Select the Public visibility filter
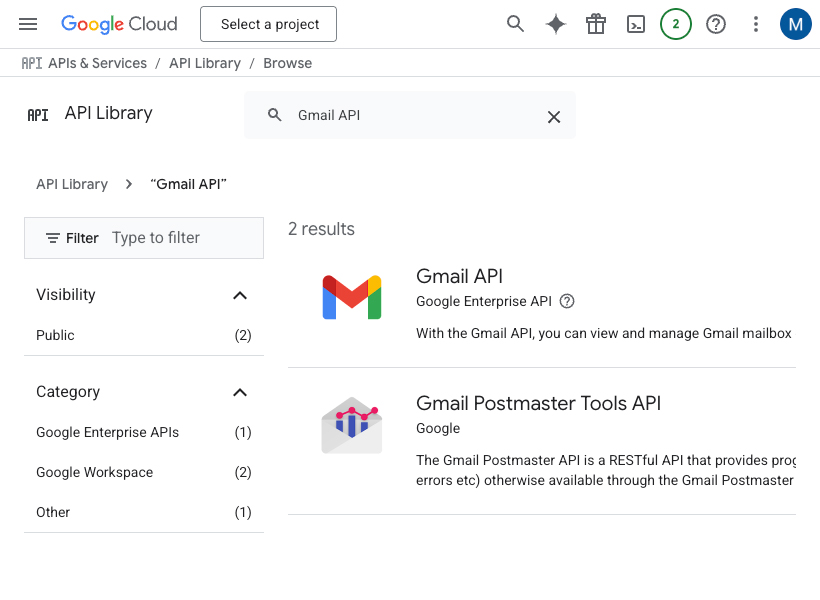The image size is (820, 600). [x=144, y=335]
